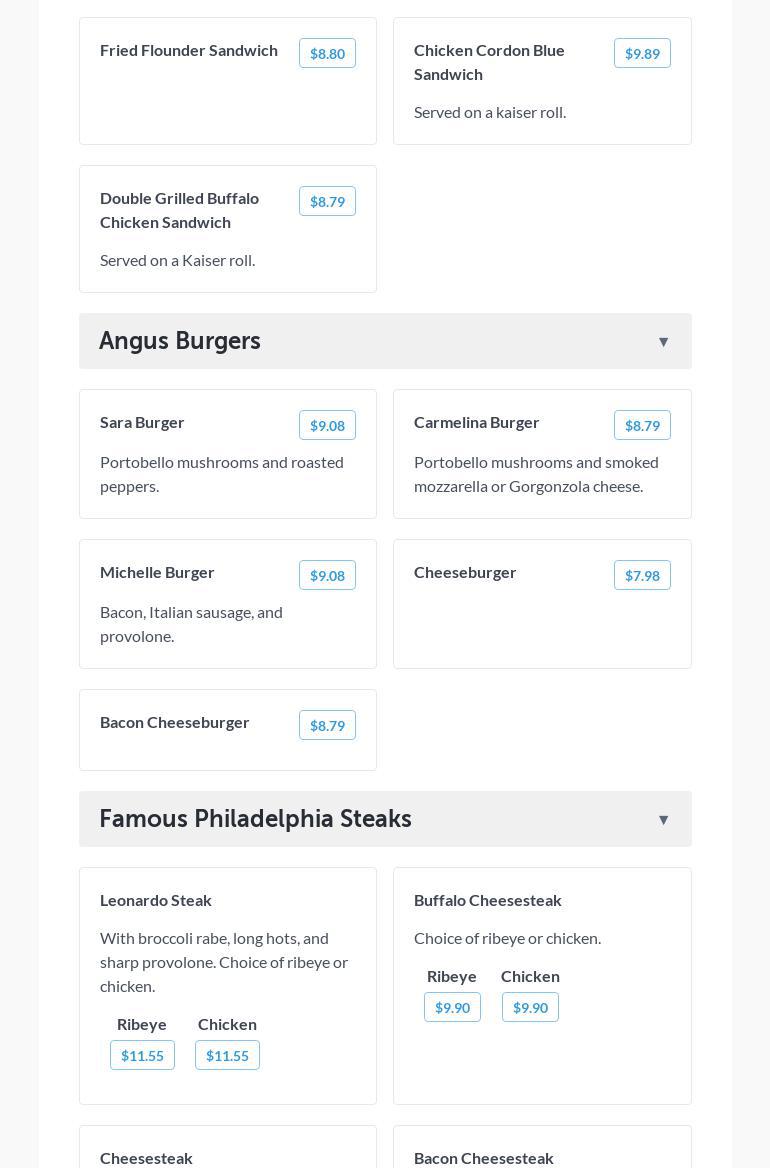Choose Leonardo Steak Chicken $11.55 option
This screenshot has width=770, height=1168.
click(x=227, y=1056)
